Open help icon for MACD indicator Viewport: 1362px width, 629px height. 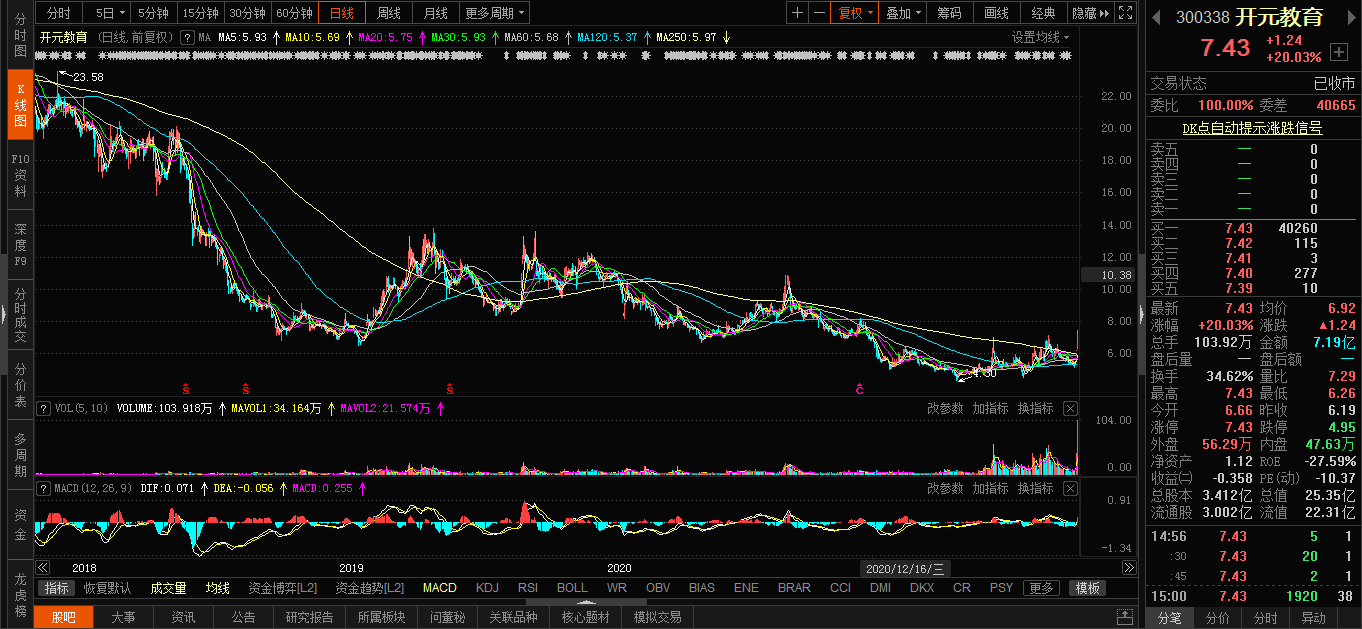coord(43,488)
